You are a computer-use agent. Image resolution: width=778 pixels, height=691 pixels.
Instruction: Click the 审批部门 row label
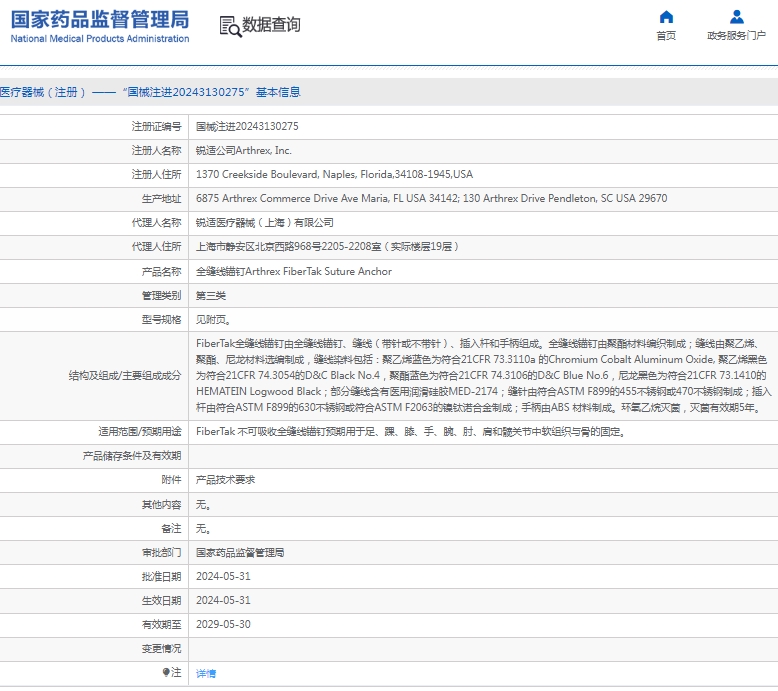161,553
